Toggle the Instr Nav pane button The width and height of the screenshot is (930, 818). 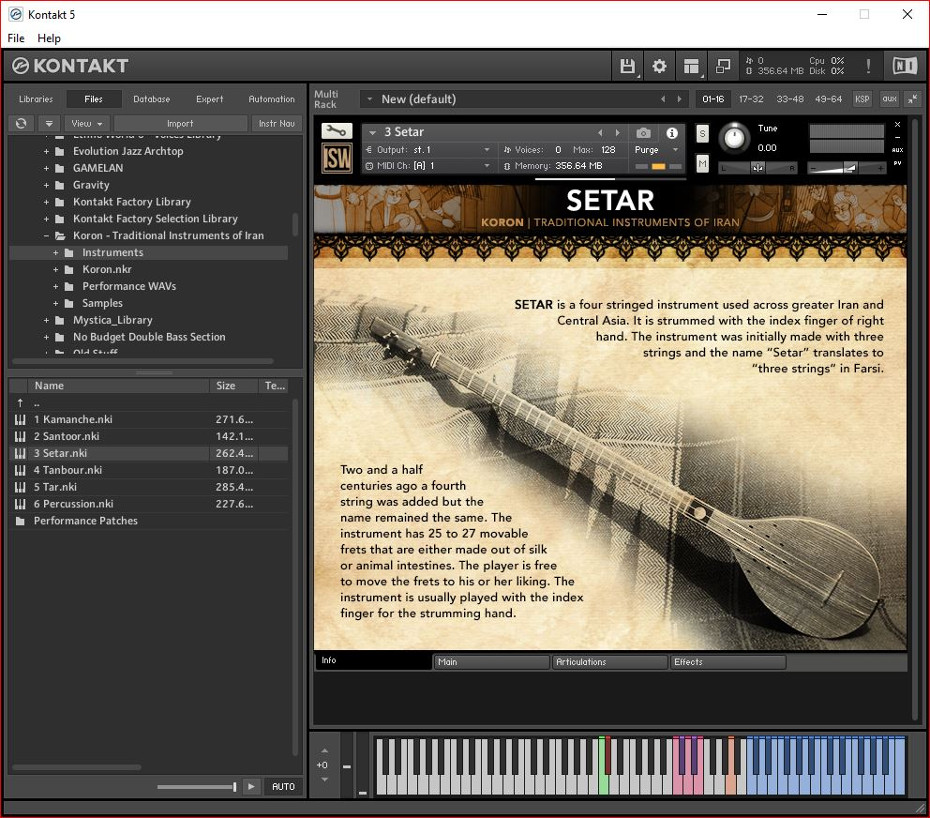click(x=276, y=123)
